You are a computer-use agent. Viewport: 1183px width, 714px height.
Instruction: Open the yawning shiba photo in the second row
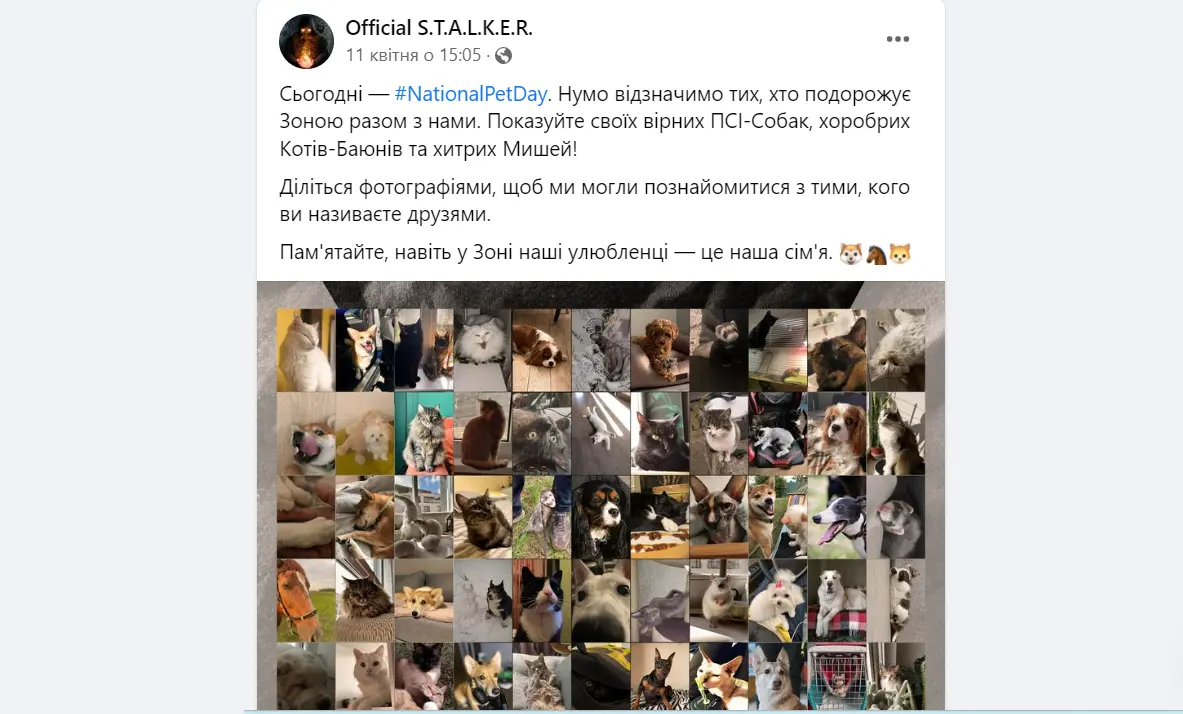(306, 434)
